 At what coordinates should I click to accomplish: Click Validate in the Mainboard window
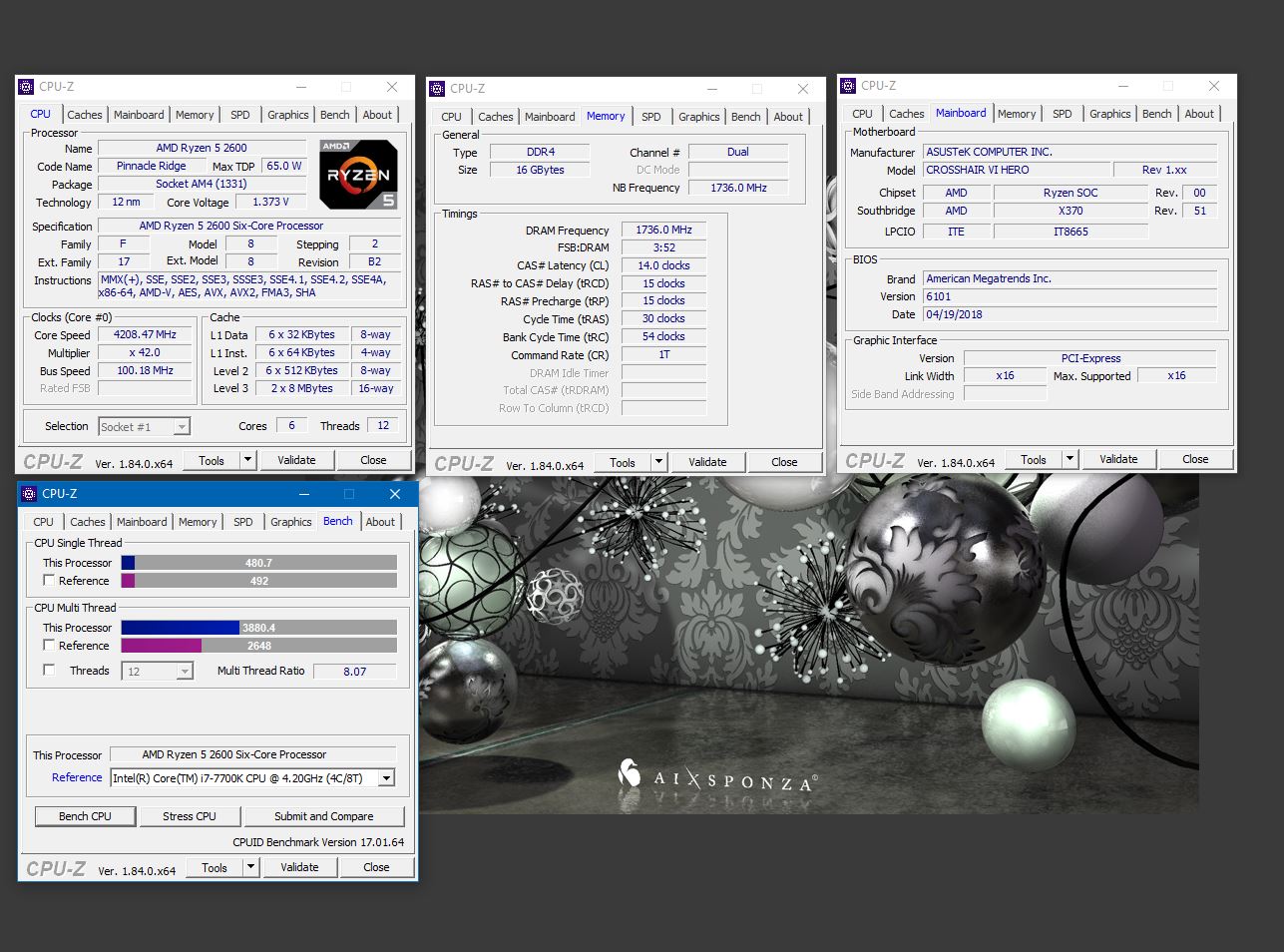click(x=1118, y=460)
